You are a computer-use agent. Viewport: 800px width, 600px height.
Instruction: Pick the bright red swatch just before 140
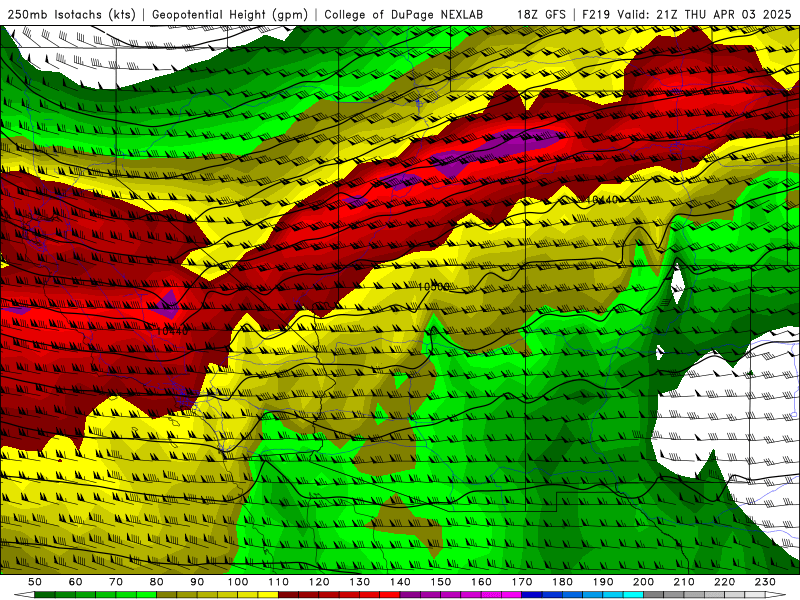[x=390, y=595]
